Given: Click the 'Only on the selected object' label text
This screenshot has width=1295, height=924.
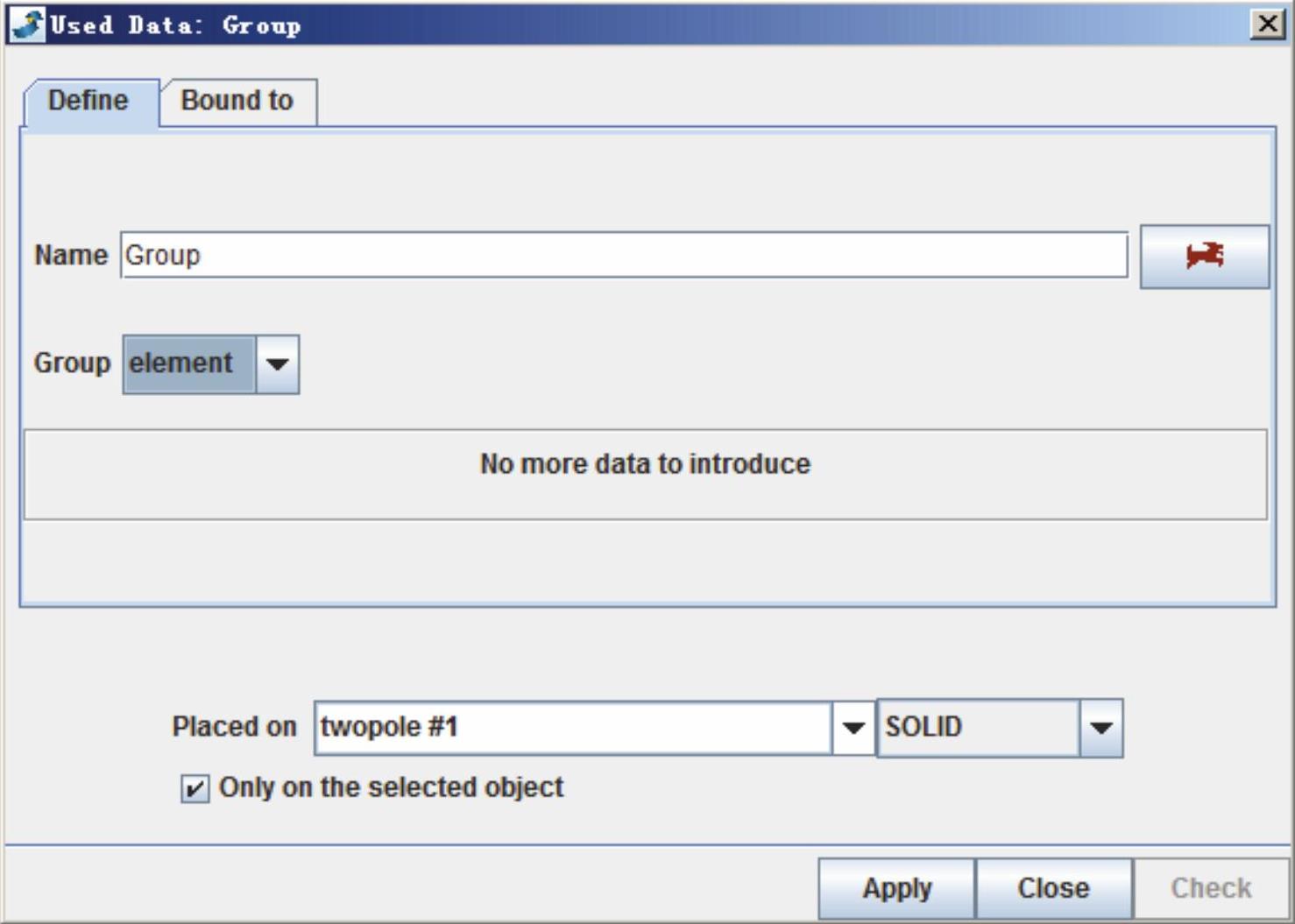Looking at the screenshot, I should tap(391, 787).
